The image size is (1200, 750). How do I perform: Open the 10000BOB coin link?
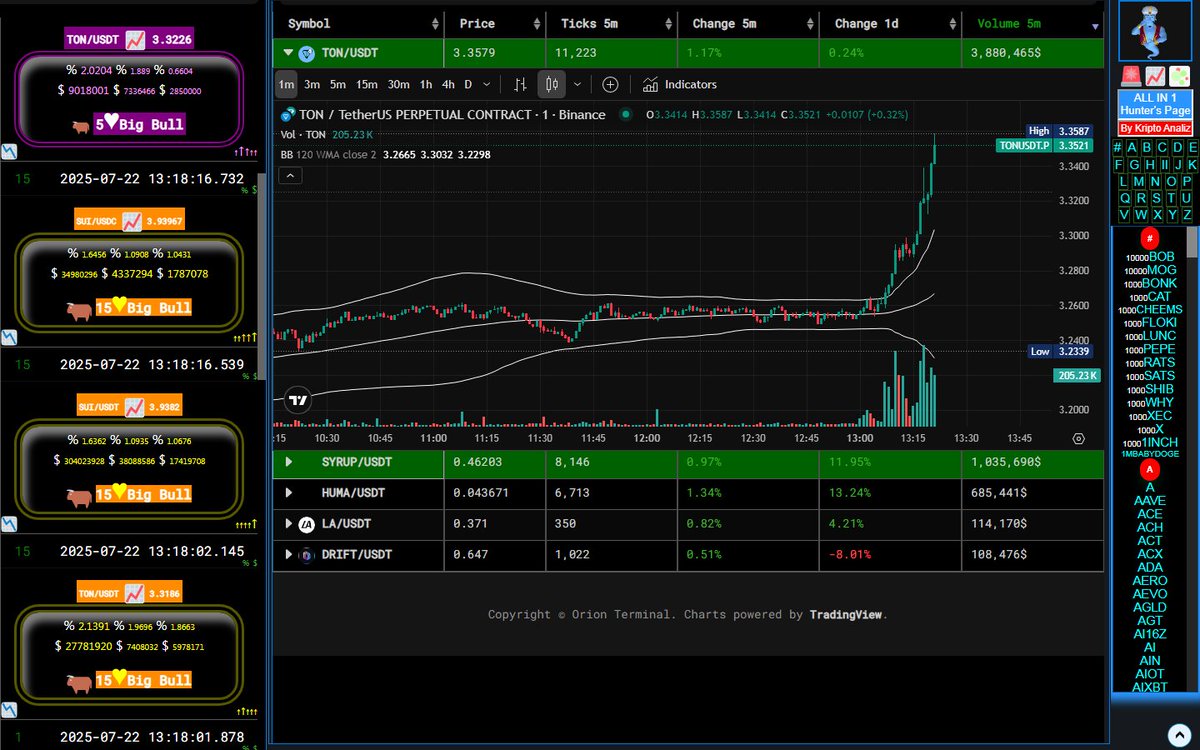pyautogui.click(x=1150, y=257)
